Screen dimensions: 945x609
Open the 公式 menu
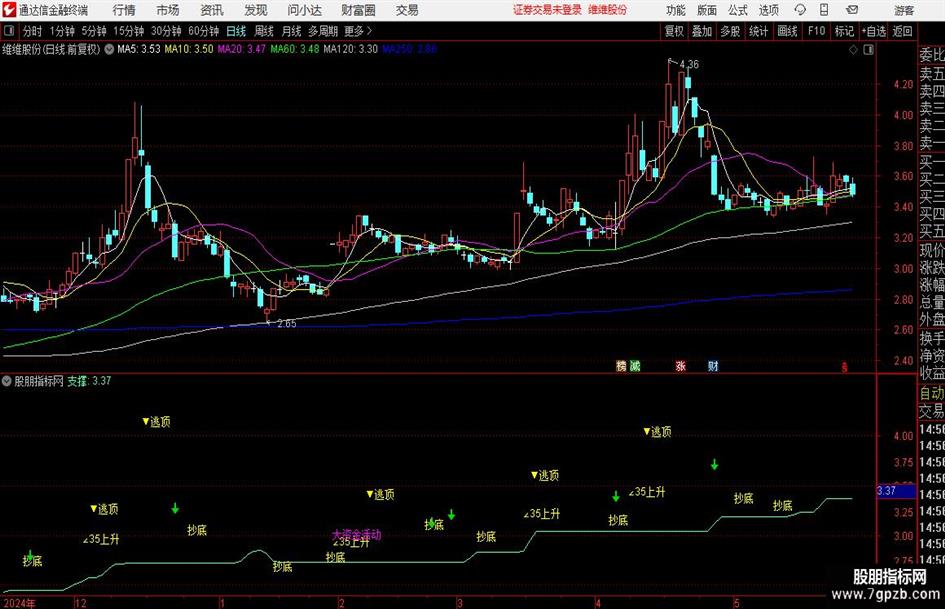(x=738, y=10)
